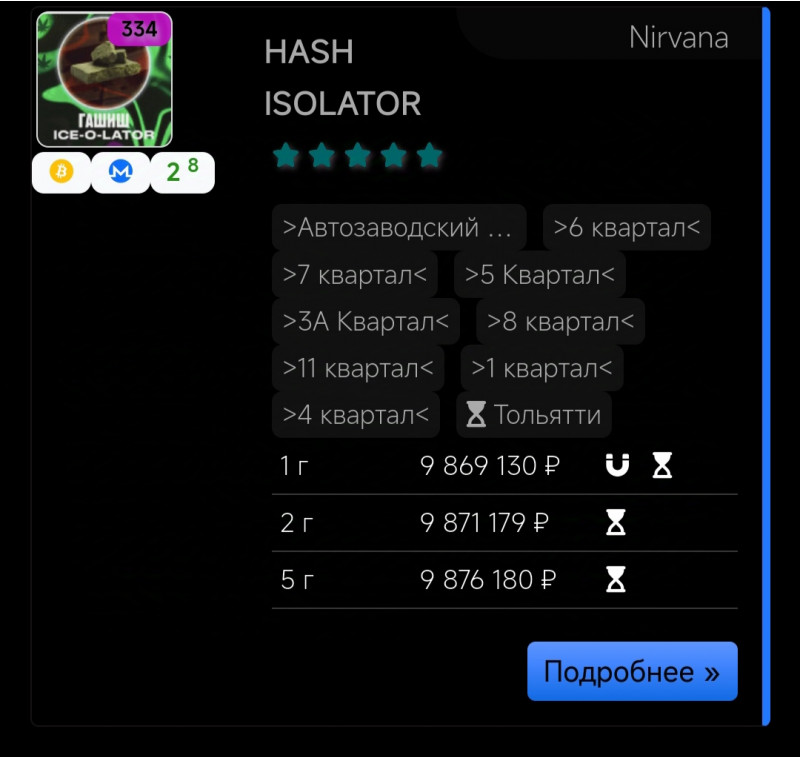Open the Nirvana shop link
The width and height of the screenshot is (800, 757).
point(678,38)
